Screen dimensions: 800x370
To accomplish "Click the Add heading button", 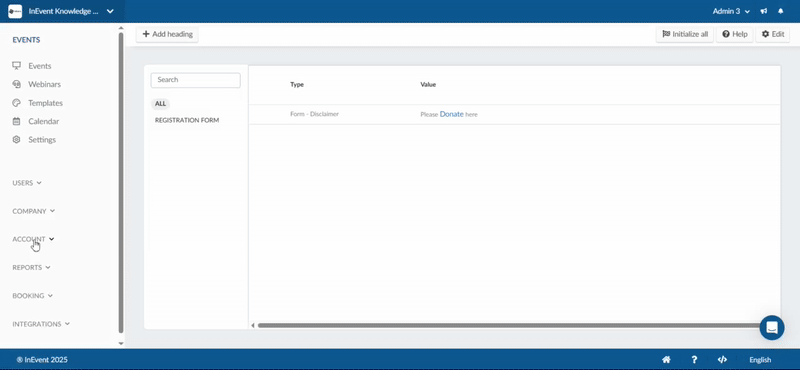I will point(167,34).
